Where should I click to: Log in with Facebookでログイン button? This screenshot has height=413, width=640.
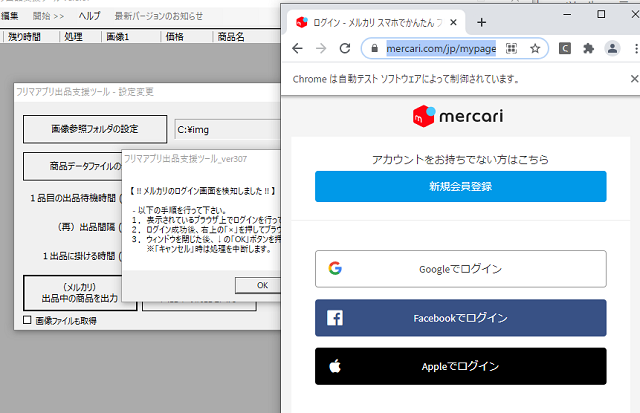pos(460,318)
